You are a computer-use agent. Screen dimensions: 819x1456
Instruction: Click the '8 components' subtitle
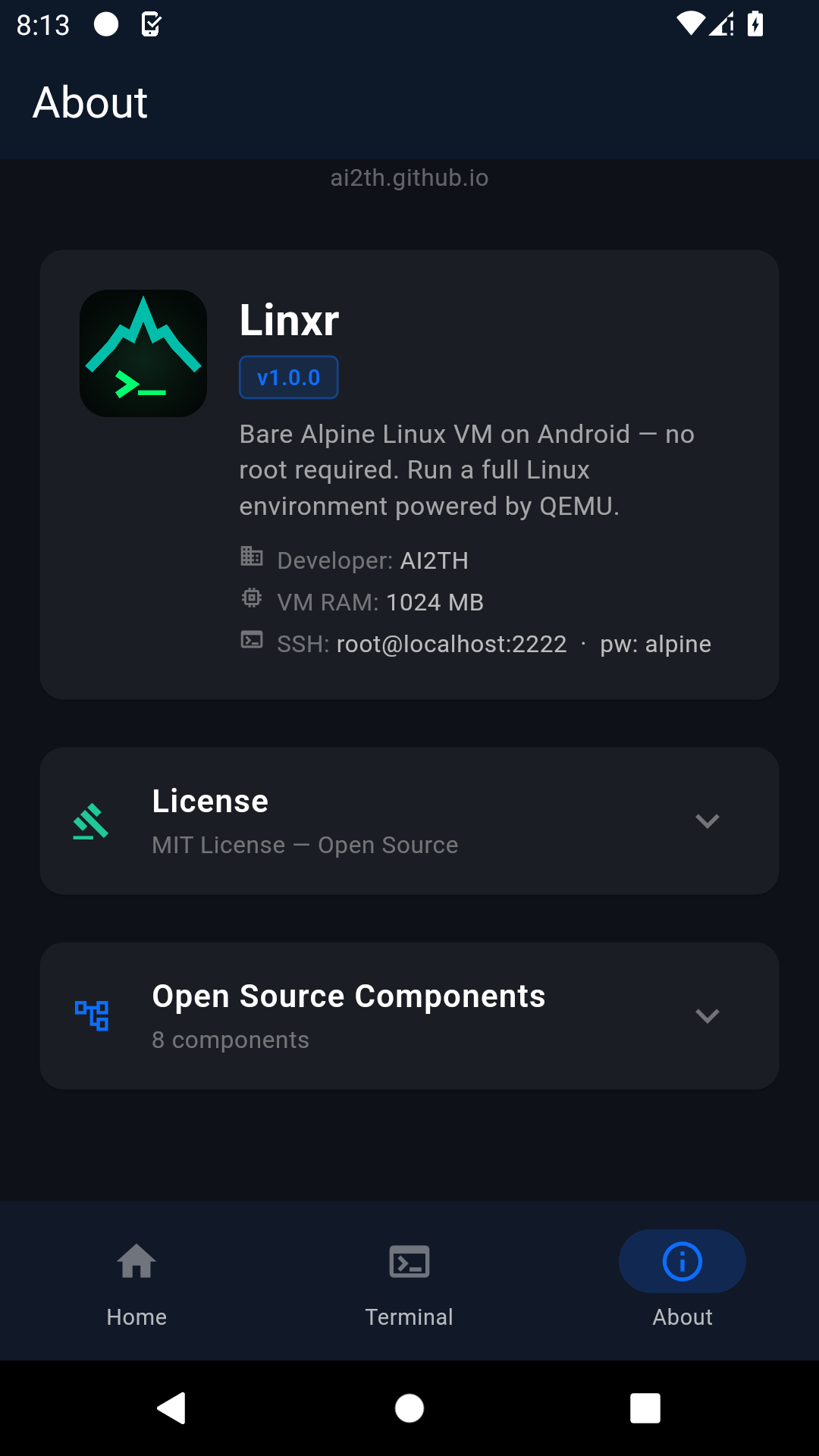[231, 1040]
